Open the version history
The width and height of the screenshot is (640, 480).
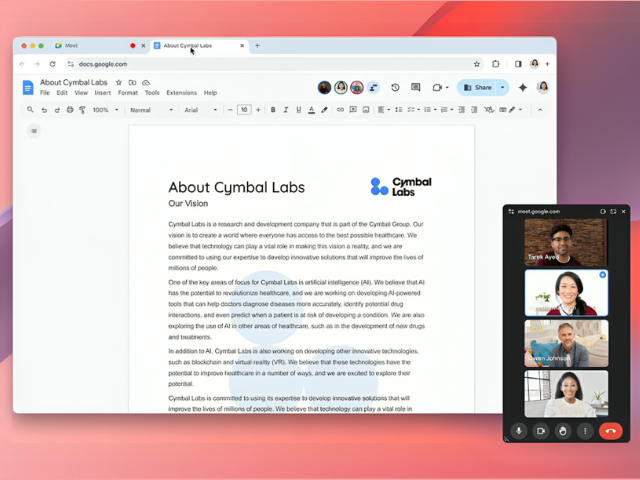pos(395,87)
